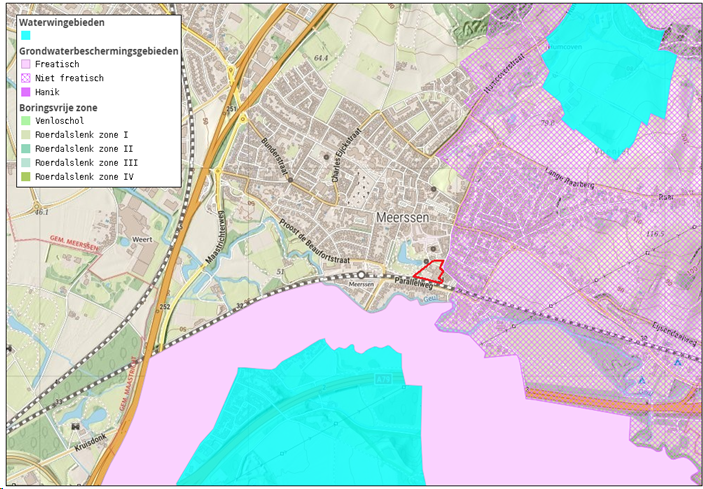Click the building icon near Kruisdonk

tap(75, 426)
